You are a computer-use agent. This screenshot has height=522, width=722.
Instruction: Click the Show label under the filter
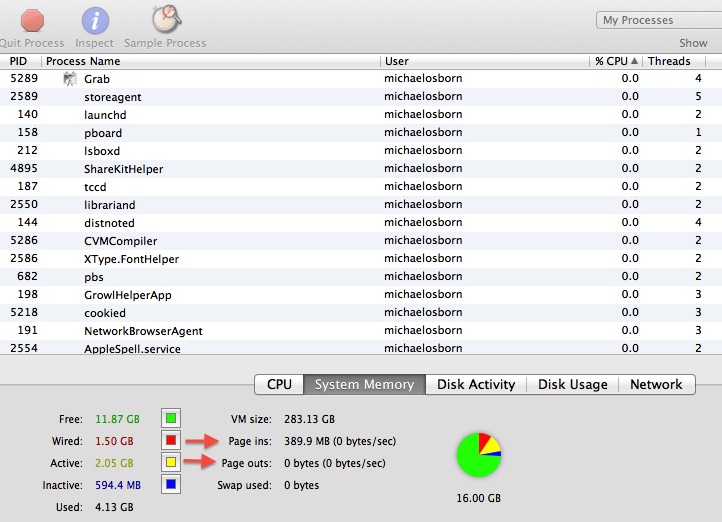click(x=693, y=43)
